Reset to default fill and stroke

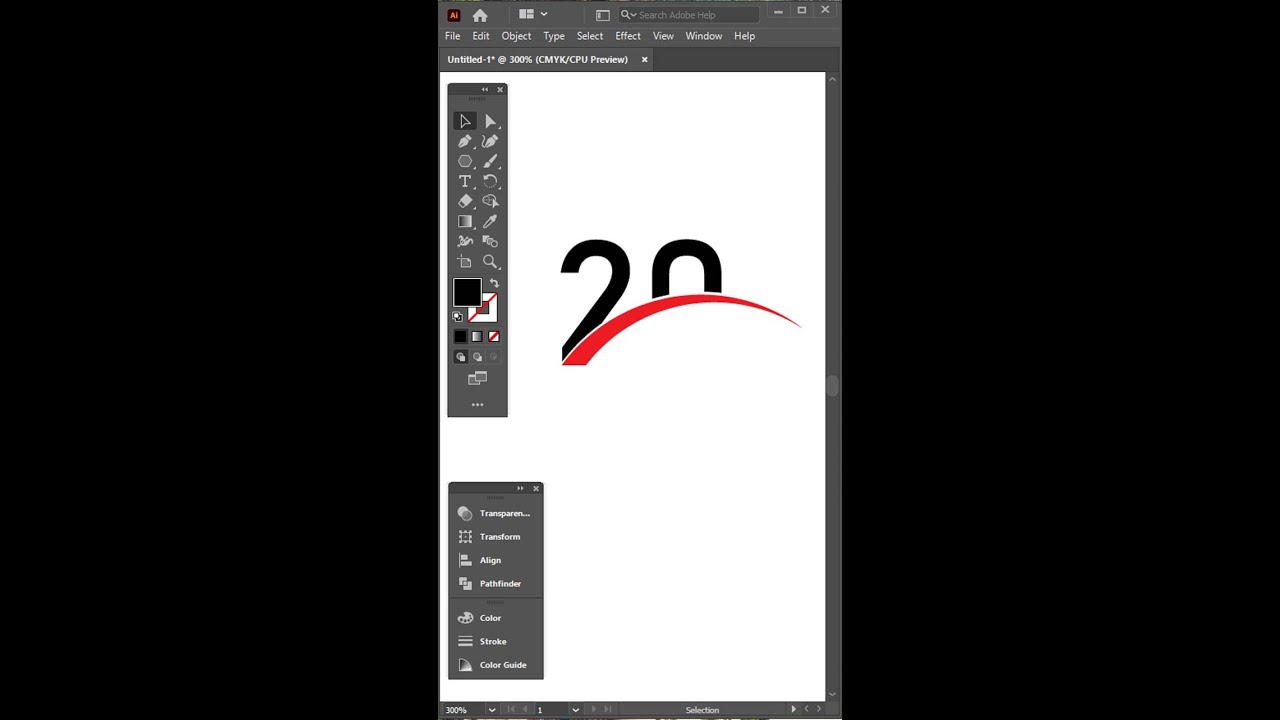(x=458, y=317)
